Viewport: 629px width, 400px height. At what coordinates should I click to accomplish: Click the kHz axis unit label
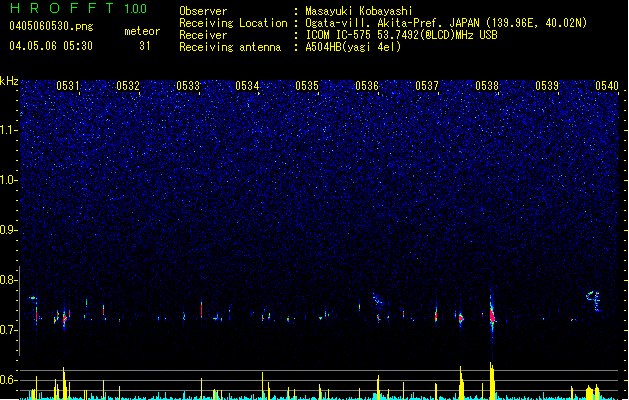9,81
